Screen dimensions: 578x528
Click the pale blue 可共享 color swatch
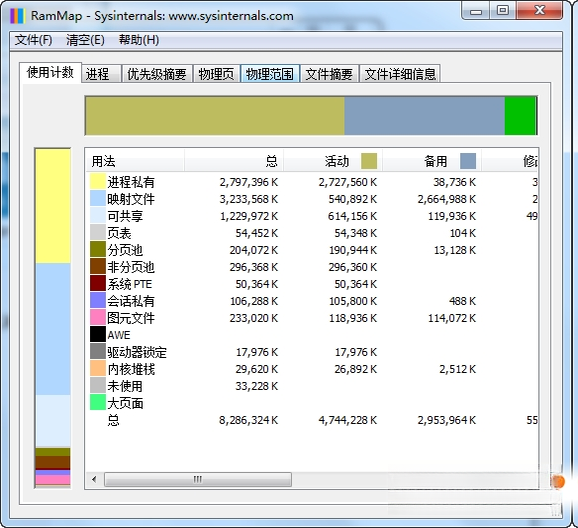[98, 216]
